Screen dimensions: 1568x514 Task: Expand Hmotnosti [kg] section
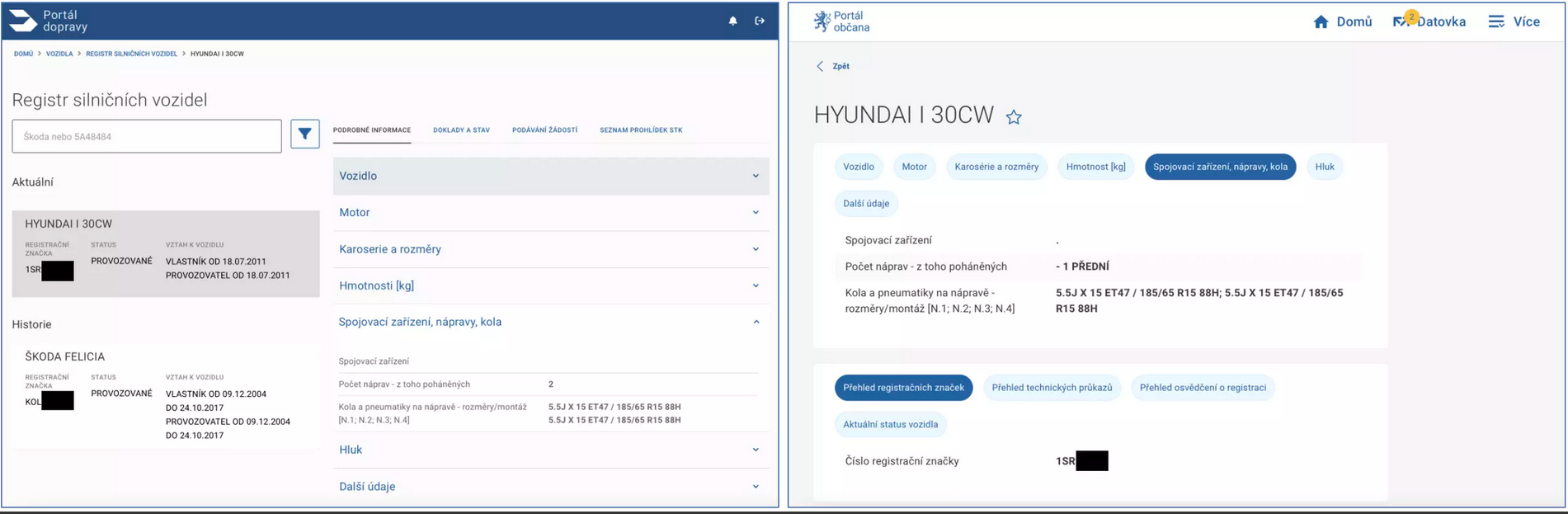click(551, 285)
